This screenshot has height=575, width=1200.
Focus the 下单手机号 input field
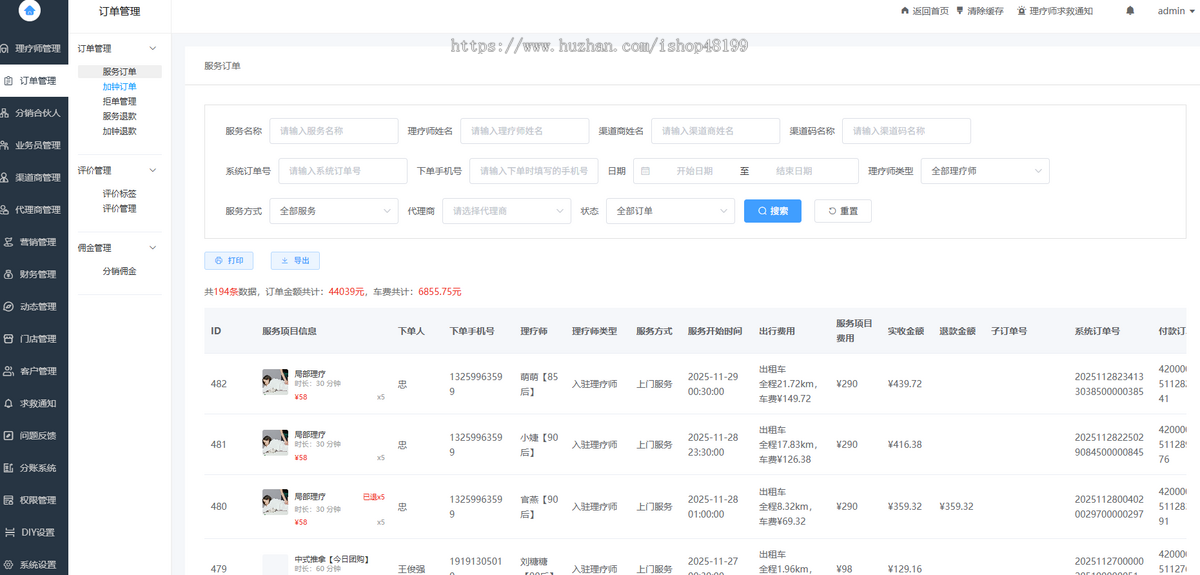pyautogui.click(x=534, y=171)
